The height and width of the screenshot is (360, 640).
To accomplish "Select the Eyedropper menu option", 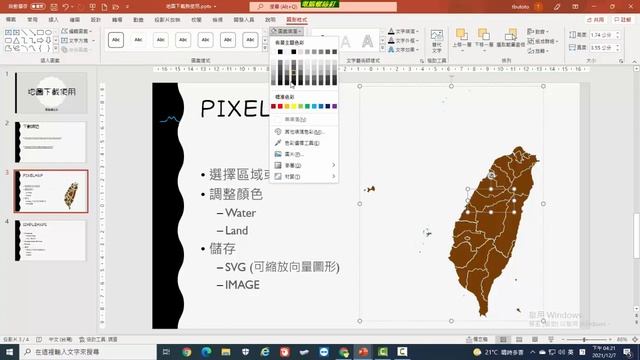I will click(x=304, y=143).
